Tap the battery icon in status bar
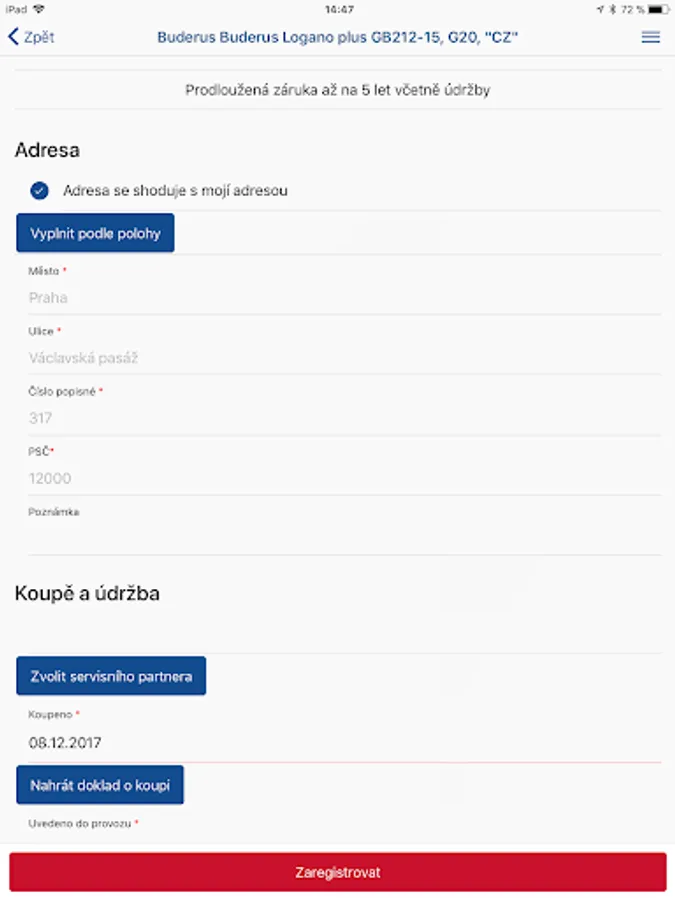675x900 pixels. click(x=656, y=9)
